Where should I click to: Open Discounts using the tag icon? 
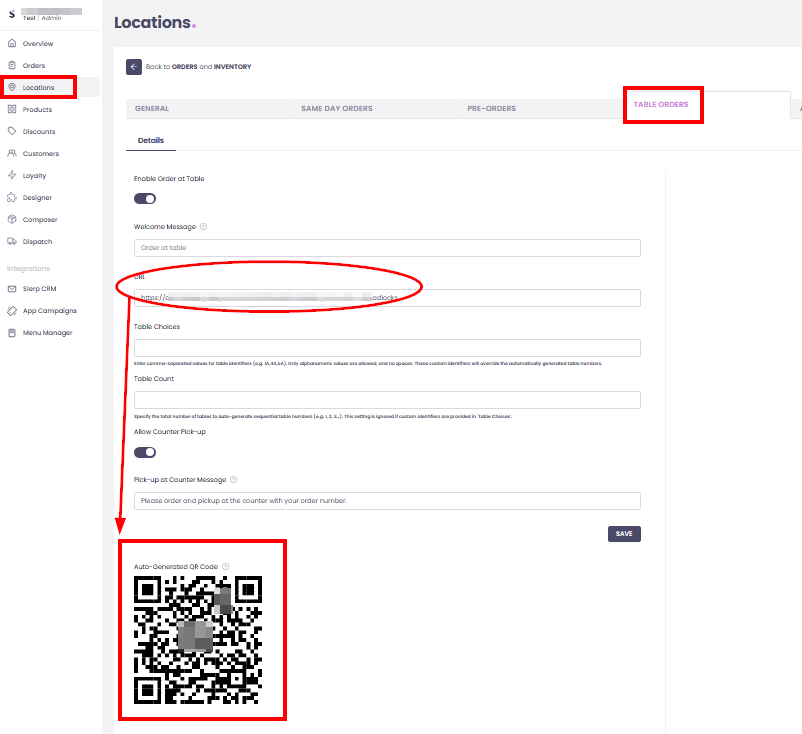(12, 132)
